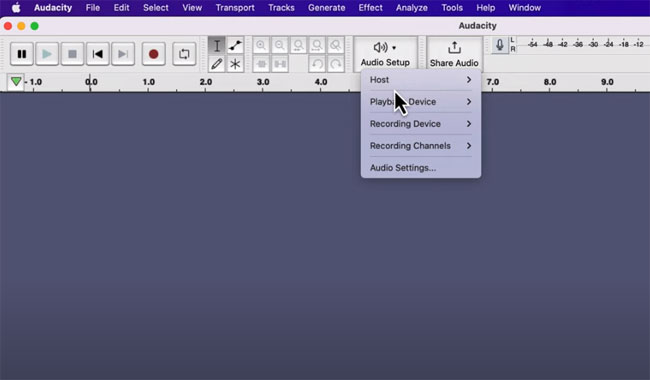This screenshot has width=650, height=380.
Task: Click the Zoom Toggle icon
Action: pyautogui.click(x=336, y=45)
